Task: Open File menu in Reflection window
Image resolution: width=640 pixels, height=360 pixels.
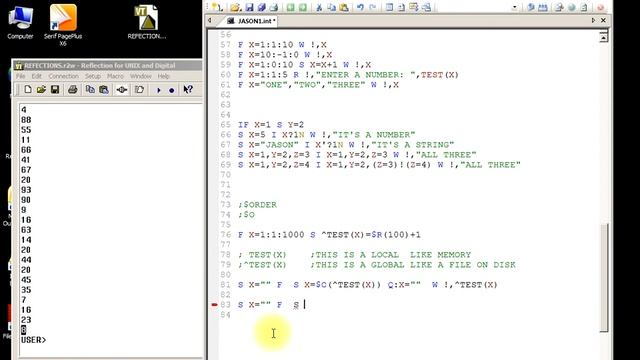Action: tap(20, 76)
